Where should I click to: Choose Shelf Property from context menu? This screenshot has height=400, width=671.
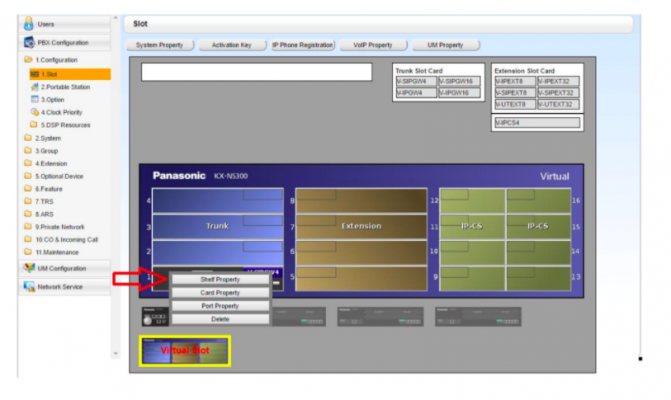(219, 280)
